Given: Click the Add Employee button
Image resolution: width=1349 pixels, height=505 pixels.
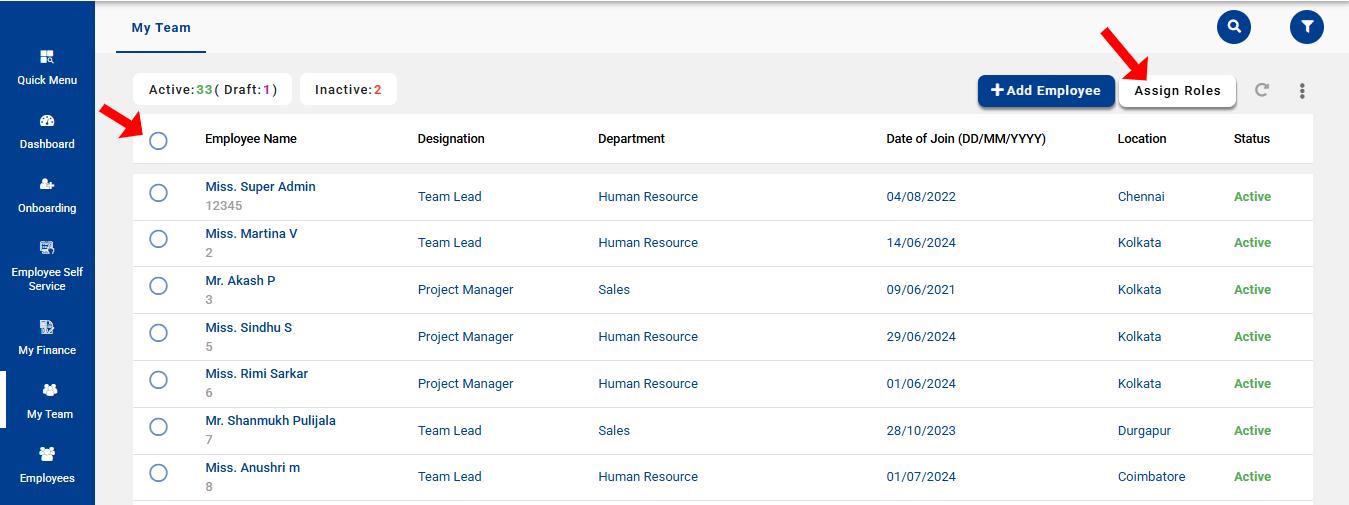Looking at the screenshot, I should click(x=1045, y=90).
